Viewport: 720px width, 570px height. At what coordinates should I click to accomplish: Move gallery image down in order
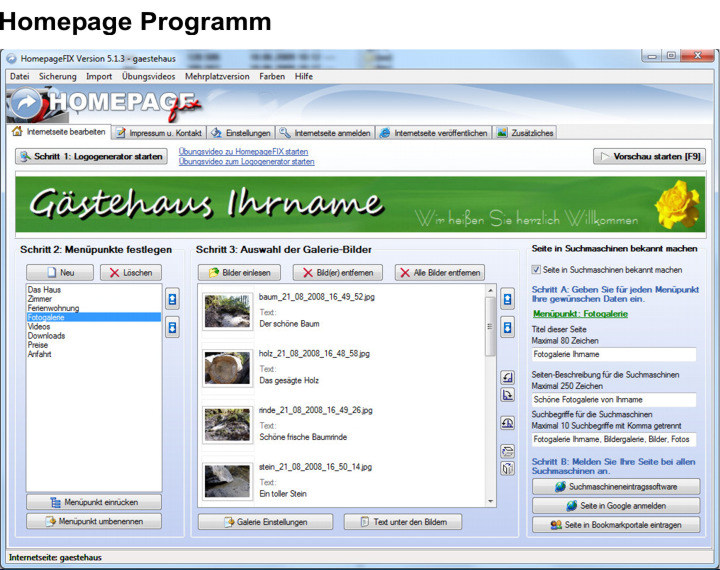[x=507, y=327]
